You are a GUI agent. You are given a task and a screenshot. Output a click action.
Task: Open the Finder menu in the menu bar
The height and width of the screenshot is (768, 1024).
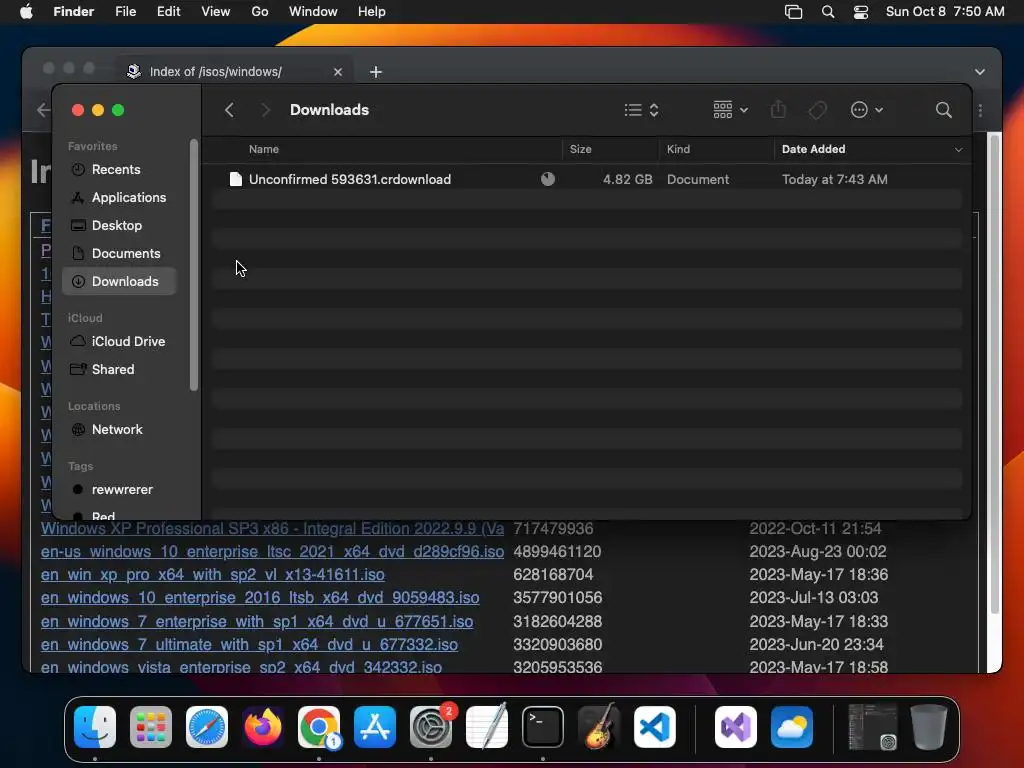coord(74,12)
